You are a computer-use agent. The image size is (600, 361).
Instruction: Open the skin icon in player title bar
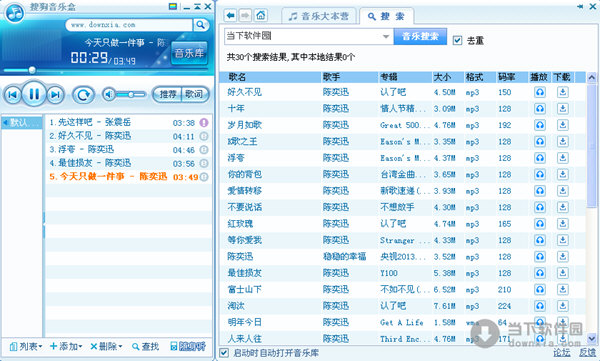point(173,7)
